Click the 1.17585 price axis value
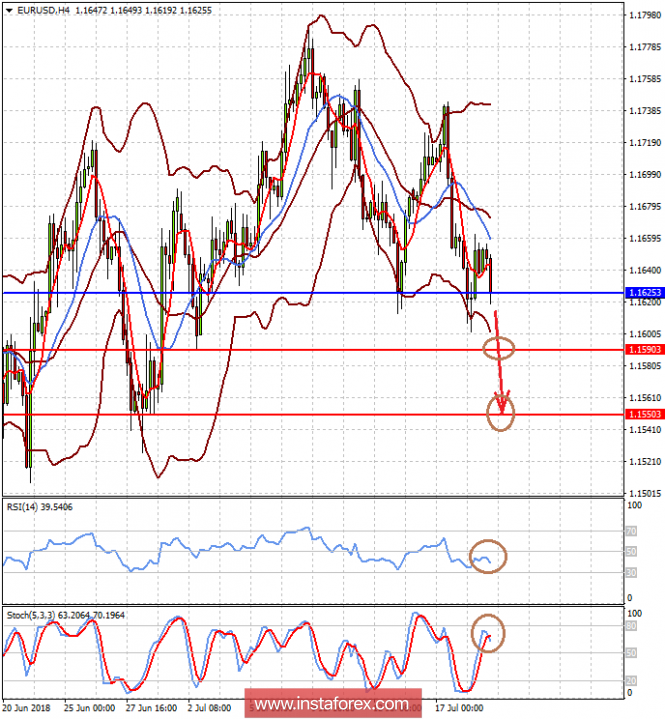Image resolution: width=665 pixels, height=719 pixels. pyautogui.click(x=645, y=79)
